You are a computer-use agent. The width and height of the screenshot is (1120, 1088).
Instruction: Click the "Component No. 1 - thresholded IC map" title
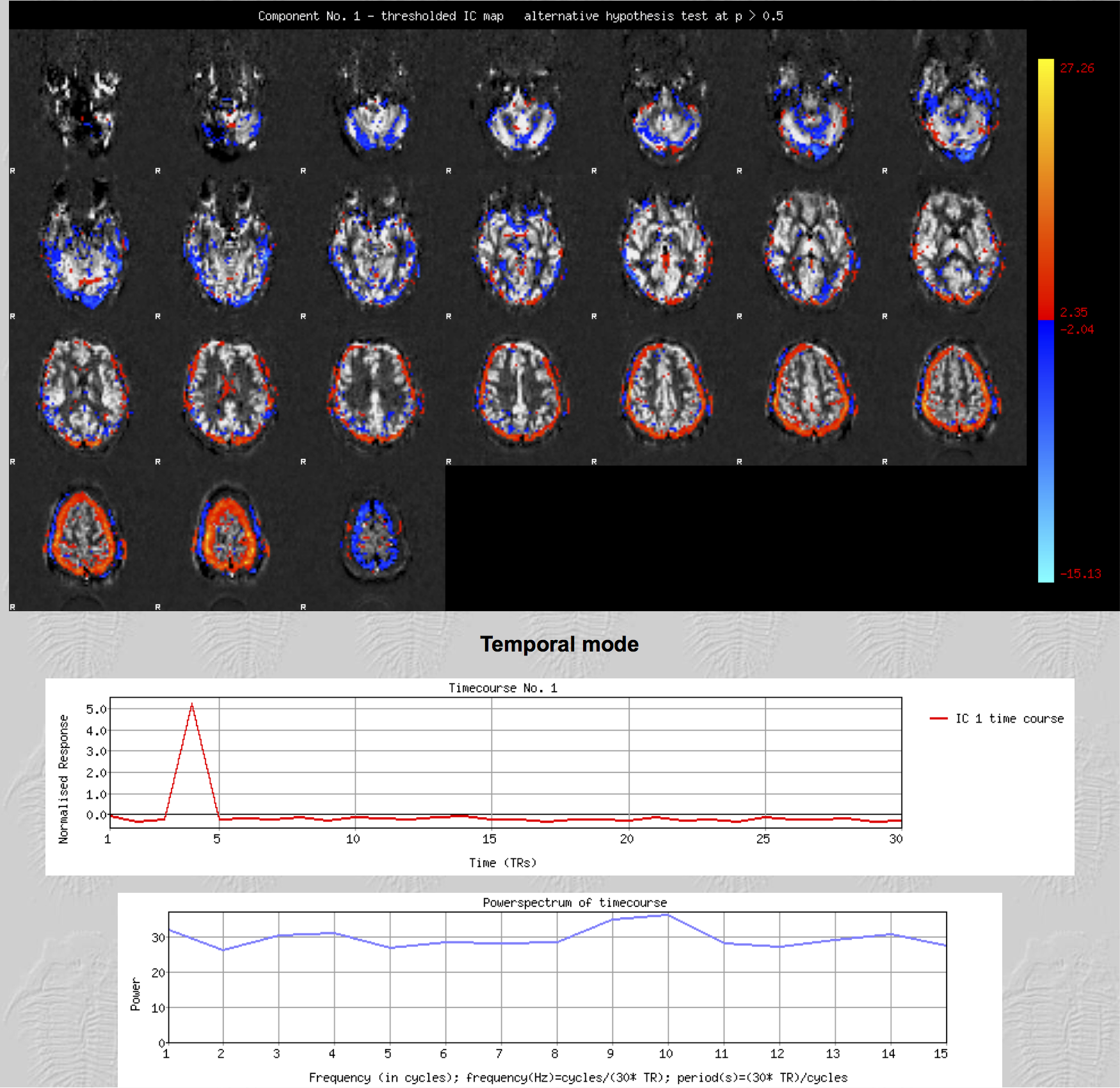click(x=380, y=16)
